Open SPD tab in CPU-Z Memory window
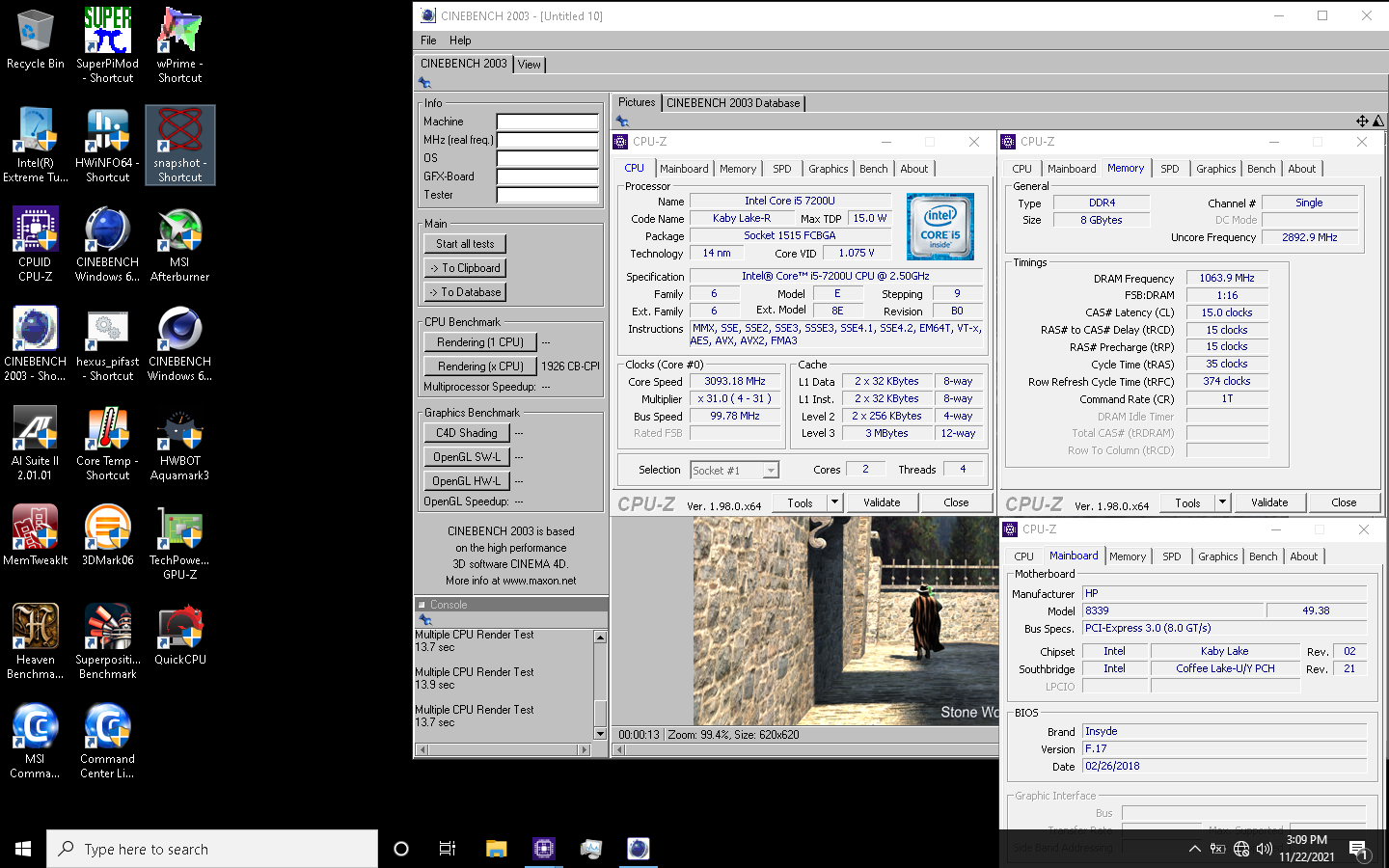Viewport: 1389px width, 868px height. coord(1170,169)
